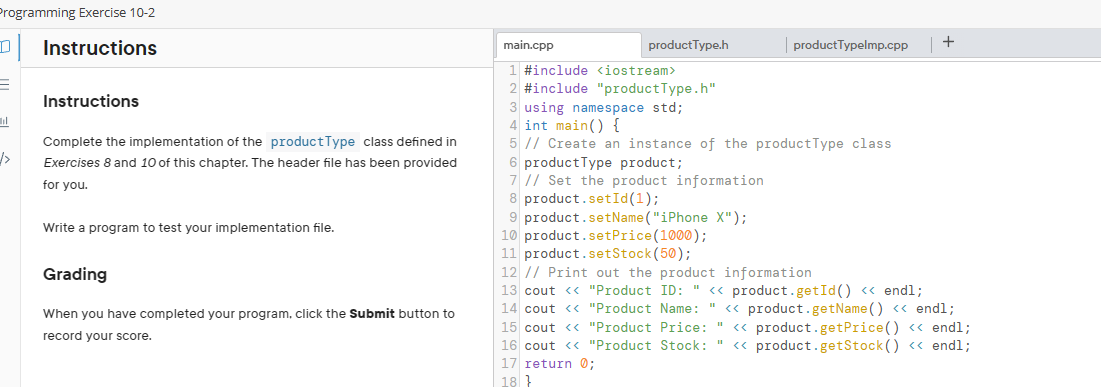The width and height of the screenshot is (1101, 387).
Task: Click the cout Product Price line
Action: [748, 327]
